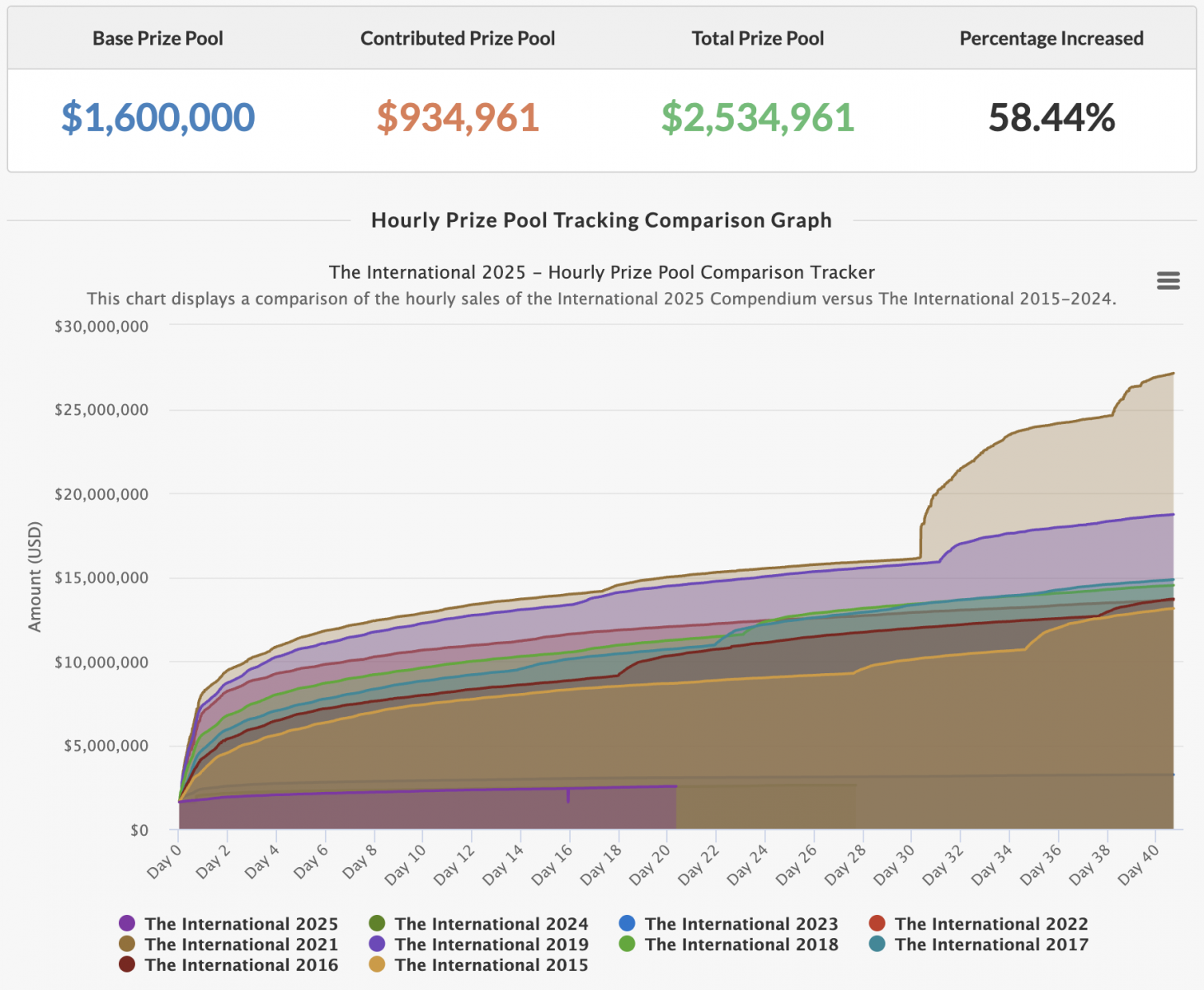1204x990 pixels.
Task: Click the red 2022 legend color dot
Action: pyautogui.click(x=877, y=923)
